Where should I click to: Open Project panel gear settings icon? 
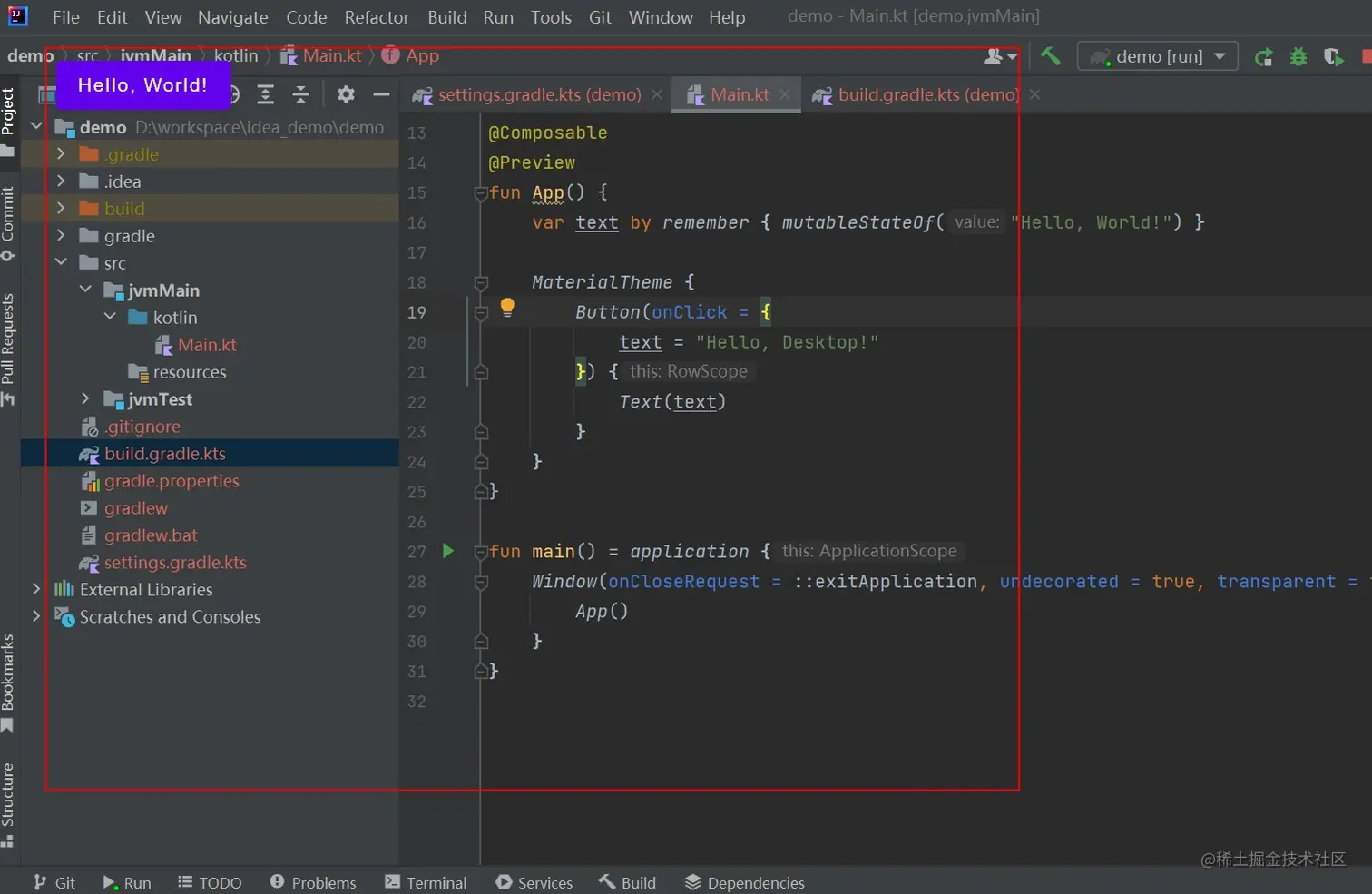click(x=346, y=94)
